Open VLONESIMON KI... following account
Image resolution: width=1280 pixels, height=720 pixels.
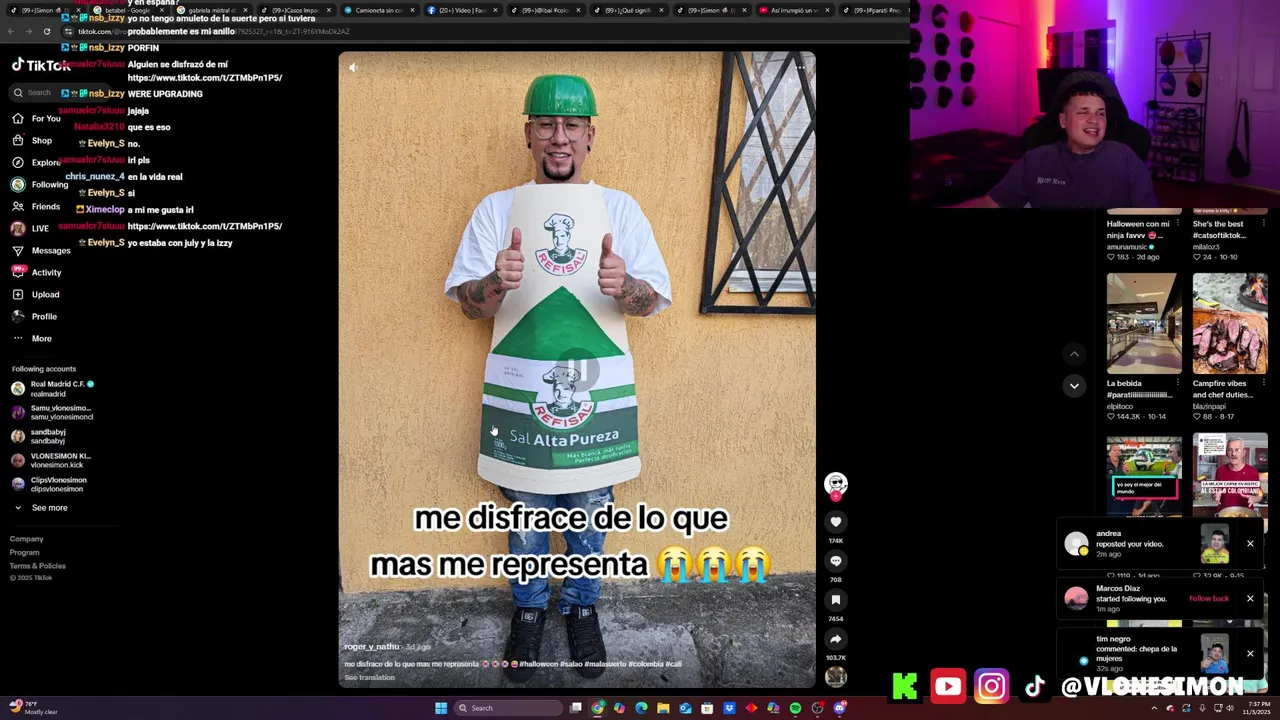click(52, 460)
